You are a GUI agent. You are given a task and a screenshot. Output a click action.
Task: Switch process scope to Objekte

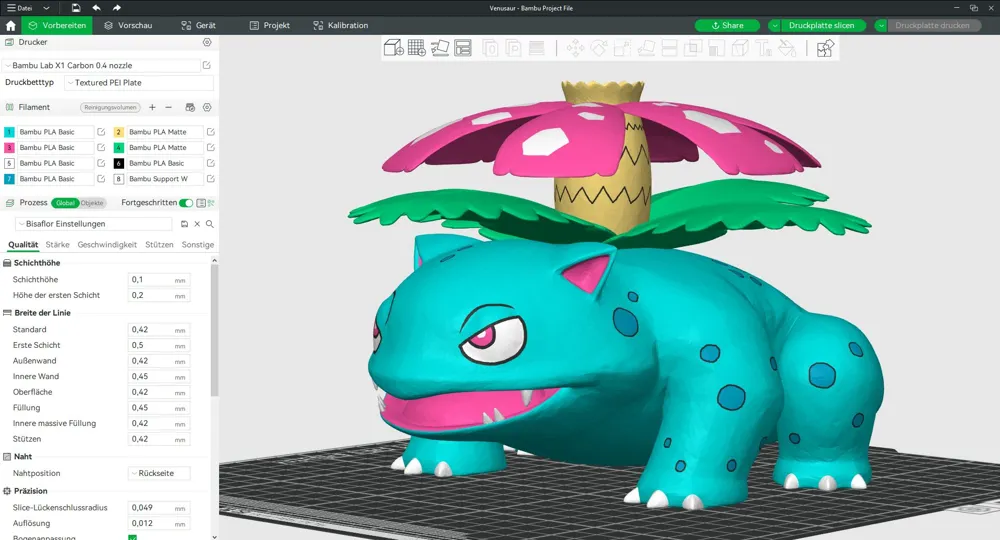pos(92,203)
